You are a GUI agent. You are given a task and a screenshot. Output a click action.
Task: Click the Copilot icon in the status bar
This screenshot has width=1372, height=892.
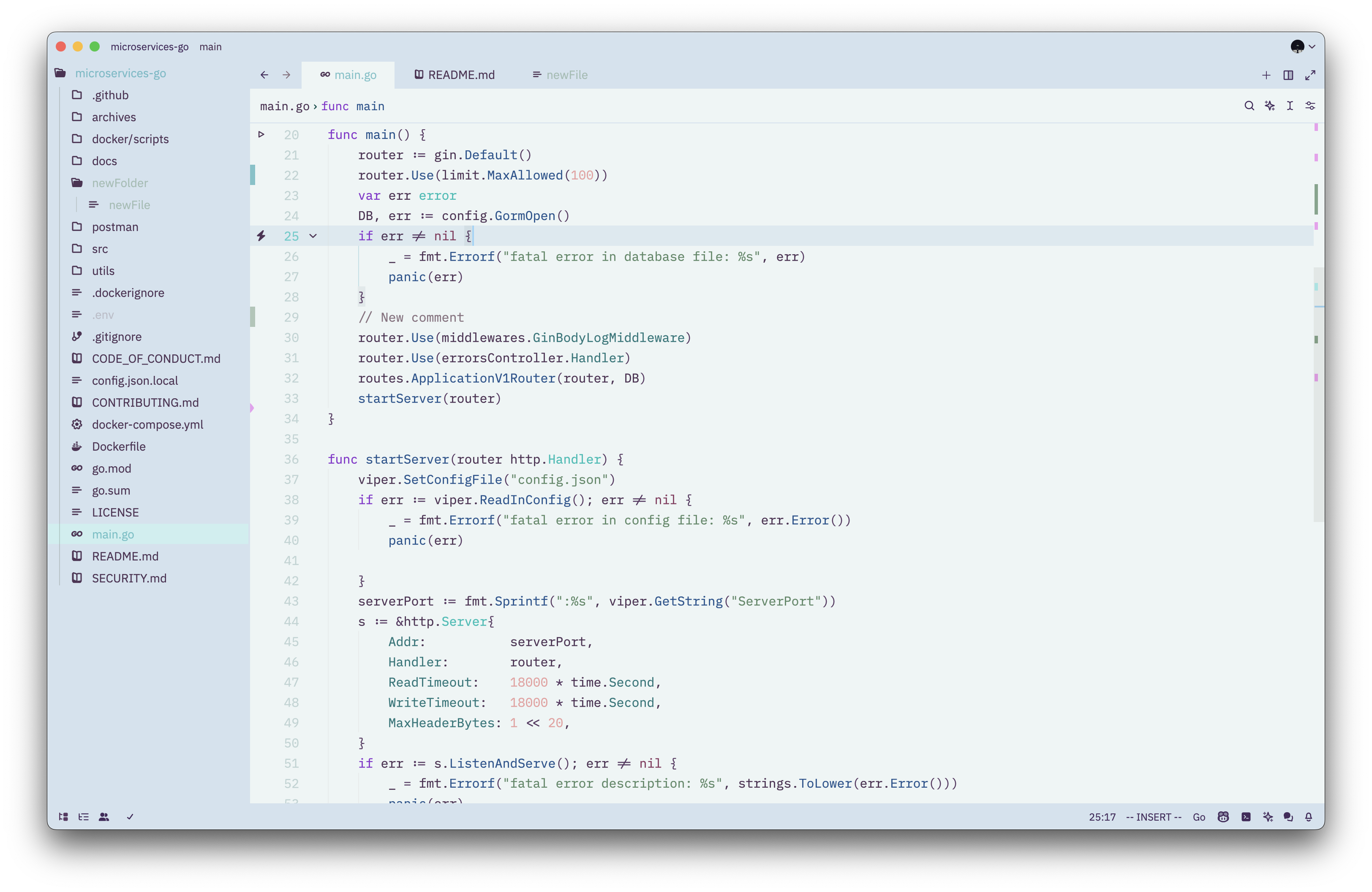(1223, 816)
